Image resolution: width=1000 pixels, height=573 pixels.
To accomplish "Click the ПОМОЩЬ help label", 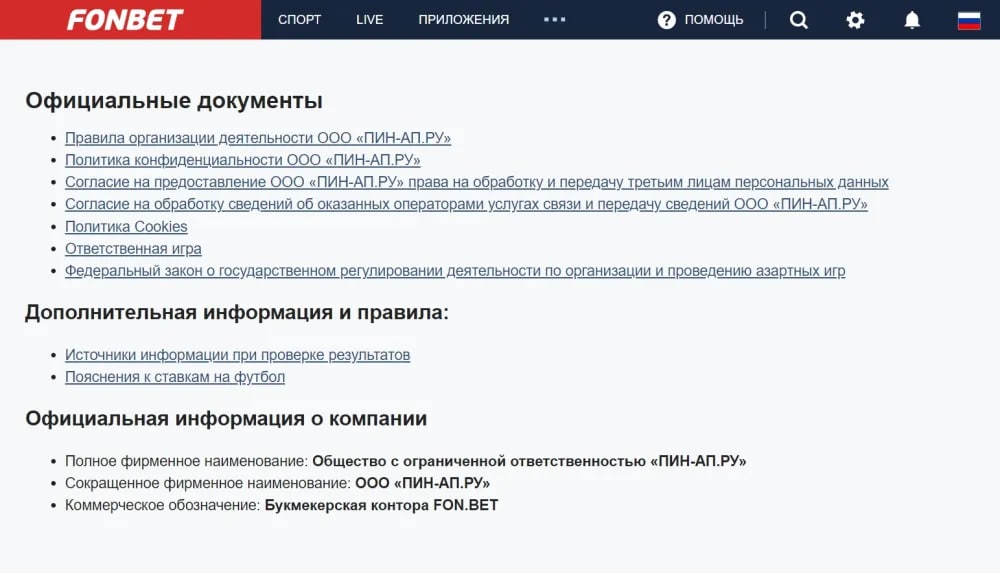I will click(714, 20).
